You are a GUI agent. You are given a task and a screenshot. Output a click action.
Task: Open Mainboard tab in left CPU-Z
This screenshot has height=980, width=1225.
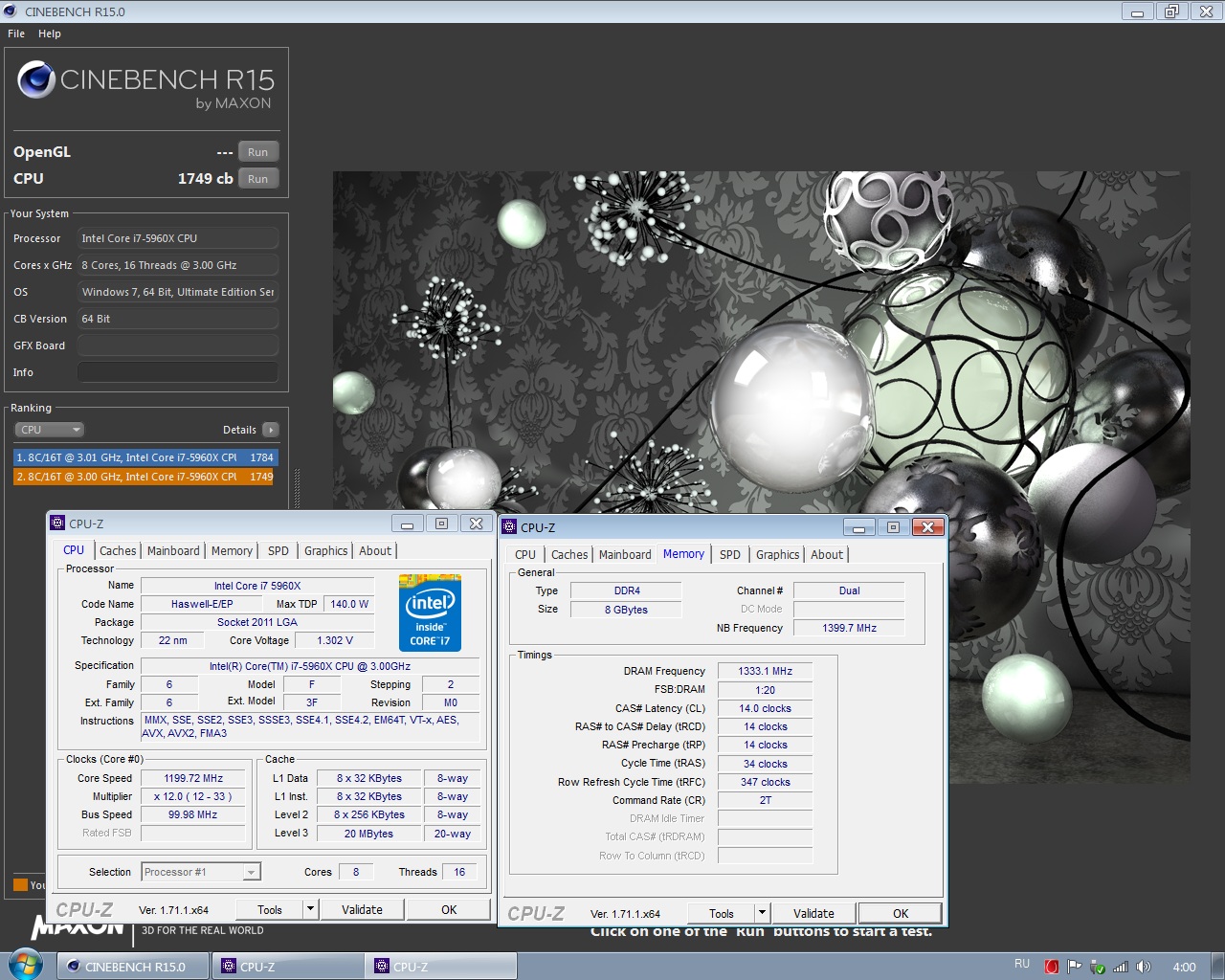pos(173,550)
